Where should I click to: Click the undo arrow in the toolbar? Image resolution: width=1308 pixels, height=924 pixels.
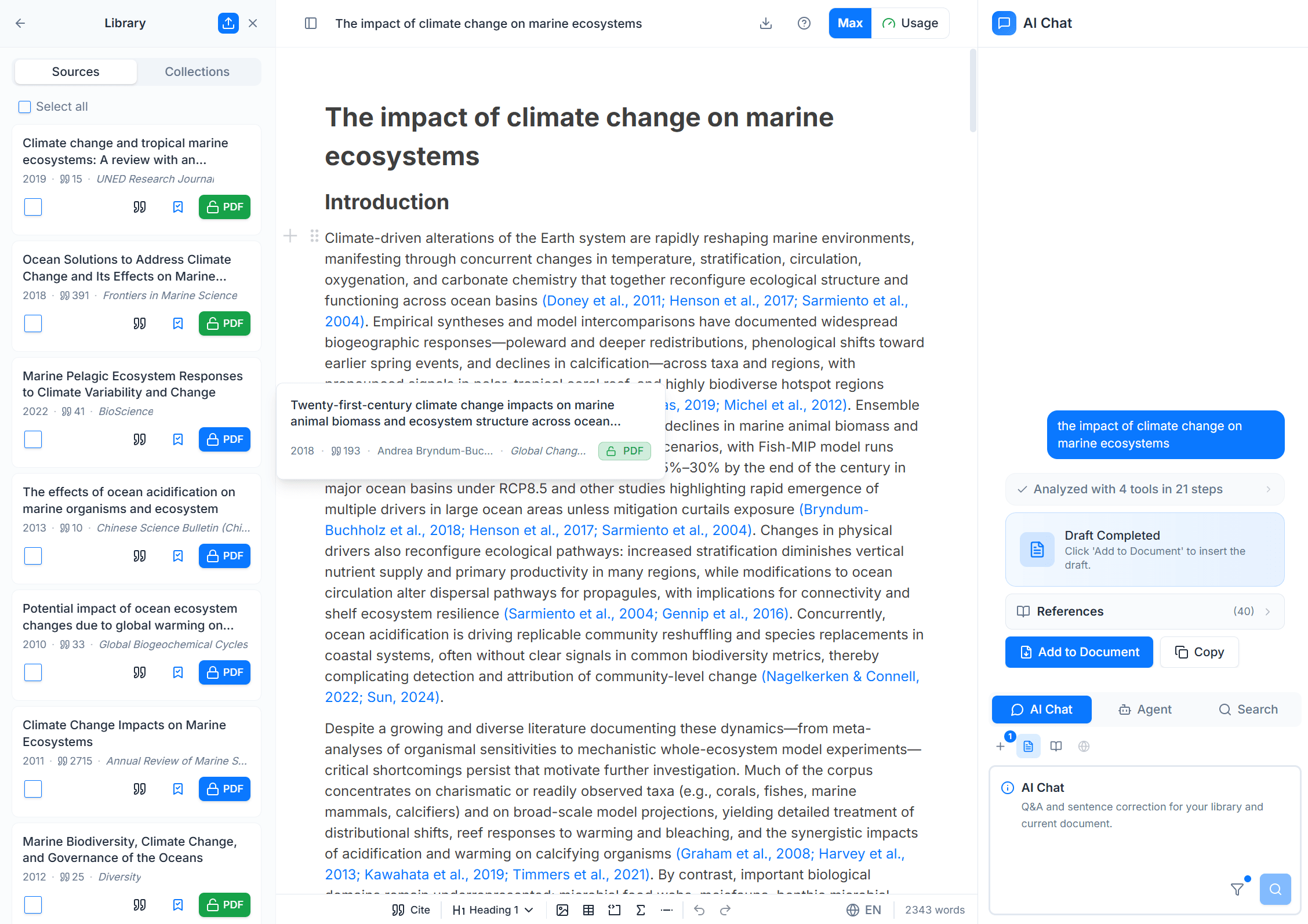coord(699,910)
